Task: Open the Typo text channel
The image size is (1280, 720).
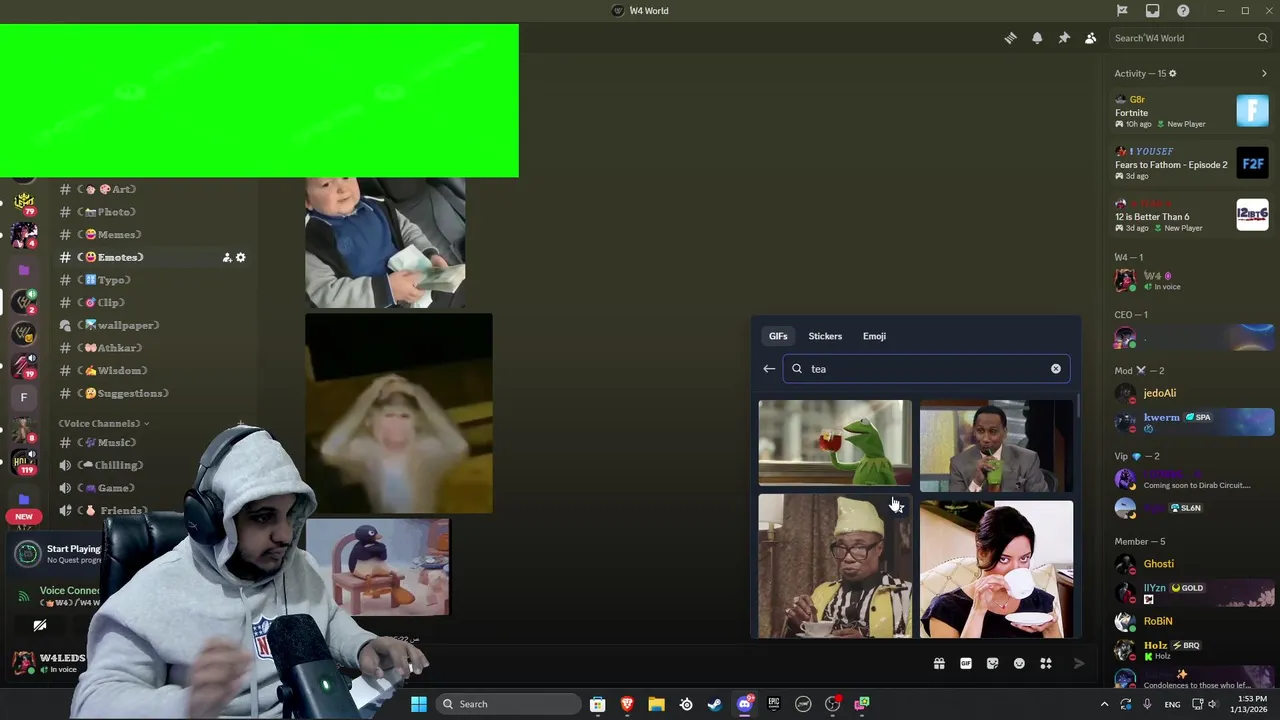Action: click(x=154, y=280)
